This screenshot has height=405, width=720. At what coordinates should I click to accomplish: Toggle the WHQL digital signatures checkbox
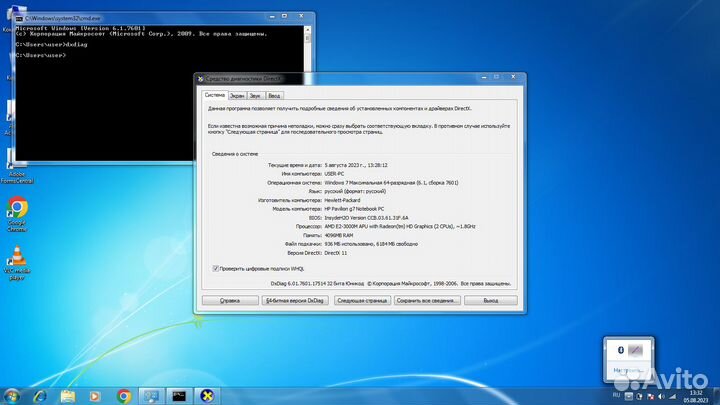tap(215, 269)
